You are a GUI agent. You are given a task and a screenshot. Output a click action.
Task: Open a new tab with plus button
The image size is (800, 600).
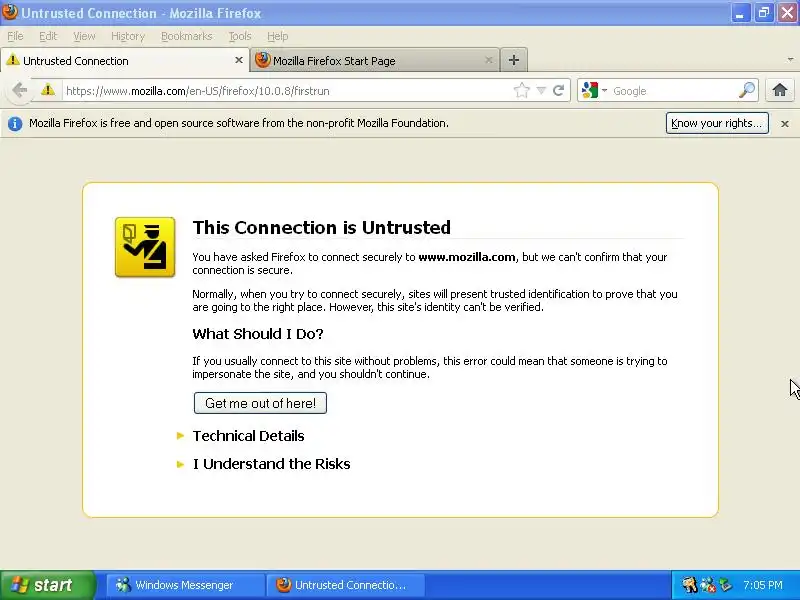(514, 60)
